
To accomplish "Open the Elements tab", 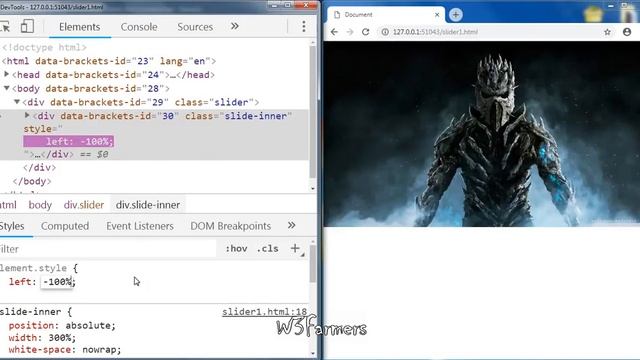I will point(80,27).
